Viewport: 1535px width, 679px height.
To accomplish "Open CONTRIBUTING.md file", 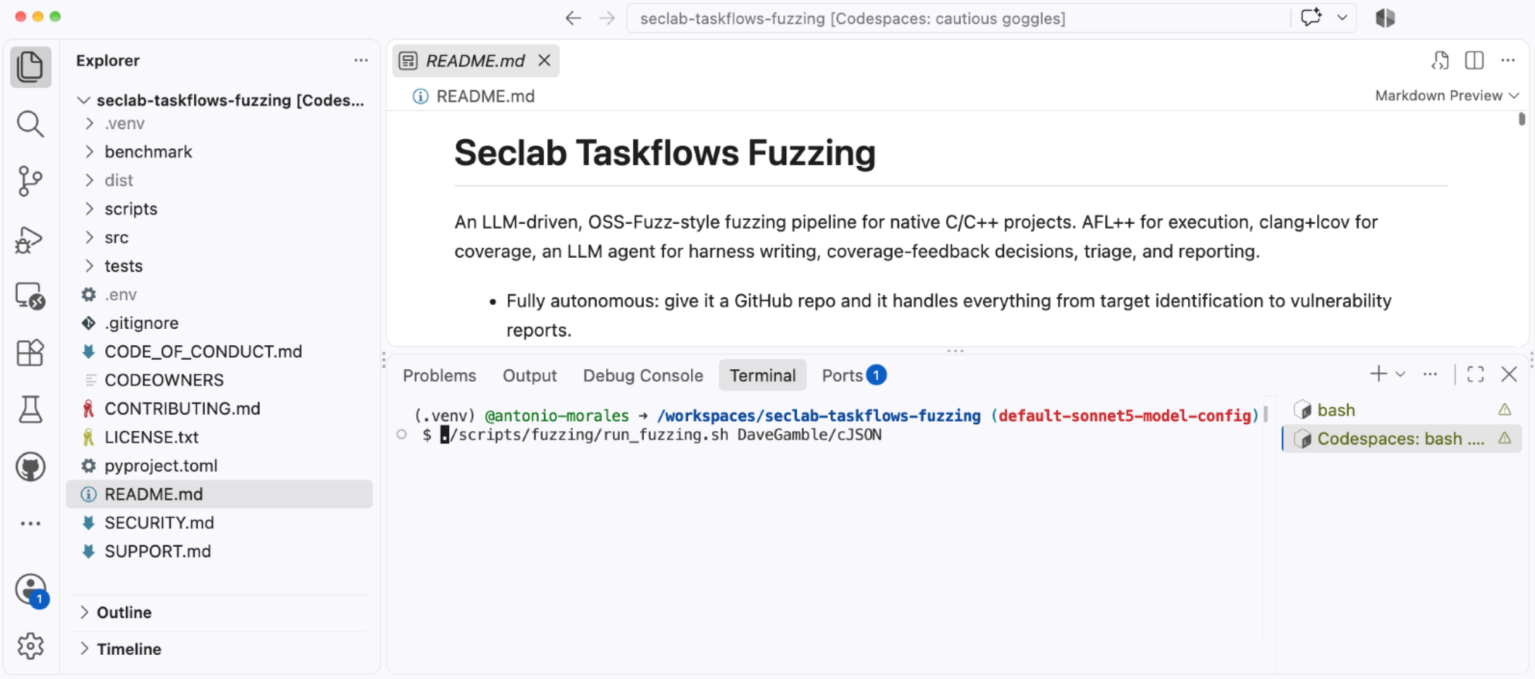I will coord(221,409).
